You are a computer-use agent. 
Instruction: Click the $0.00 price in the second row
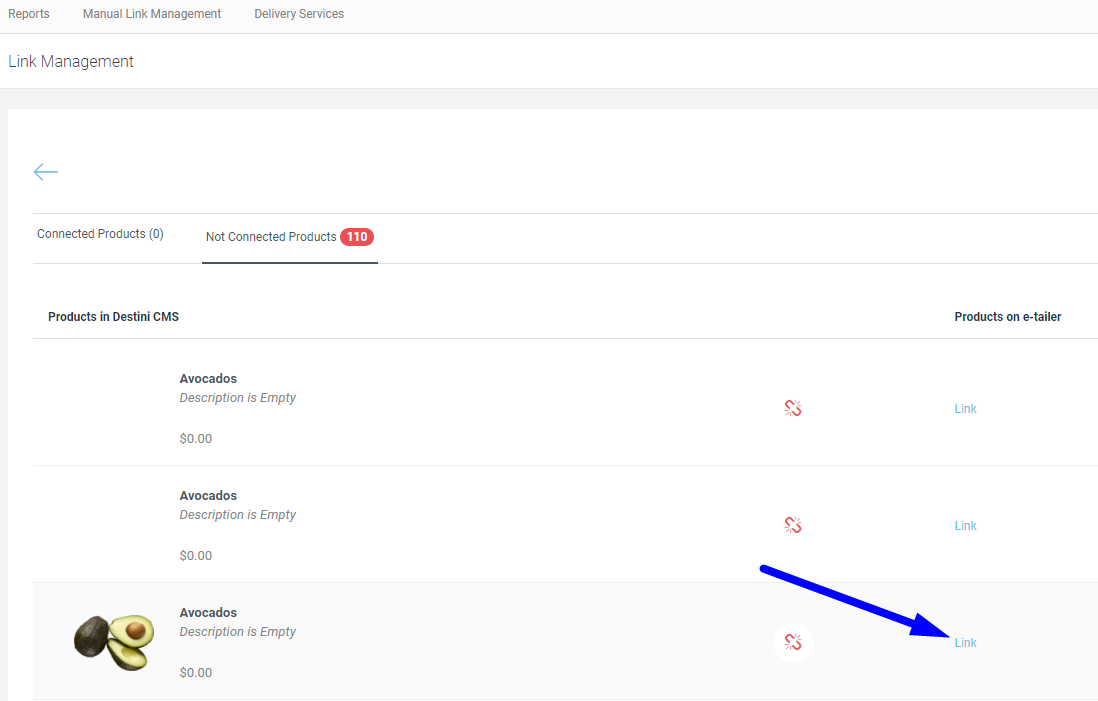tap(195, 555)
